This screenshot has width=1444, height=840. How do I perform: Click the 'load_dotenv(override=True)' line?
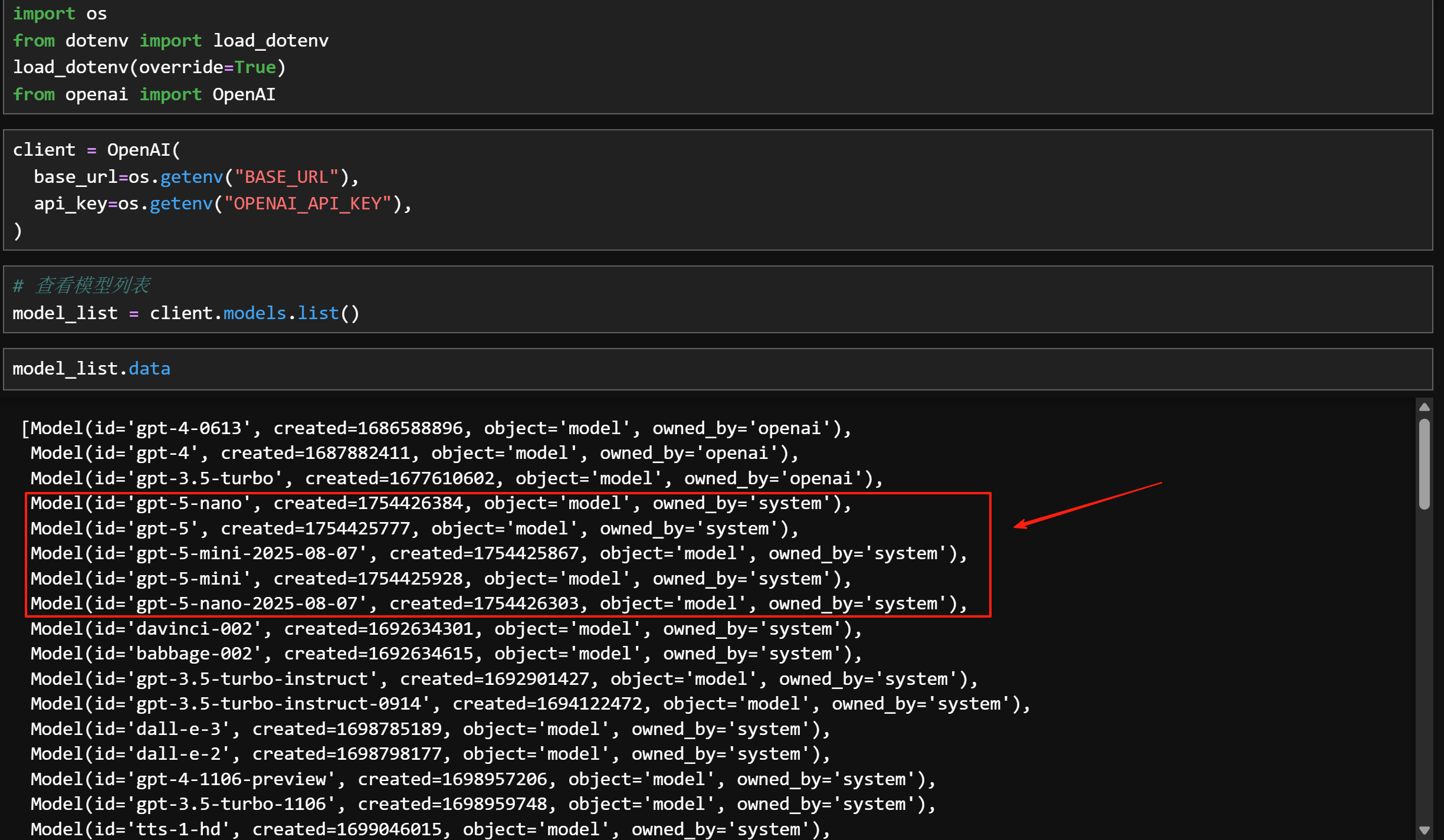(150, 67)
